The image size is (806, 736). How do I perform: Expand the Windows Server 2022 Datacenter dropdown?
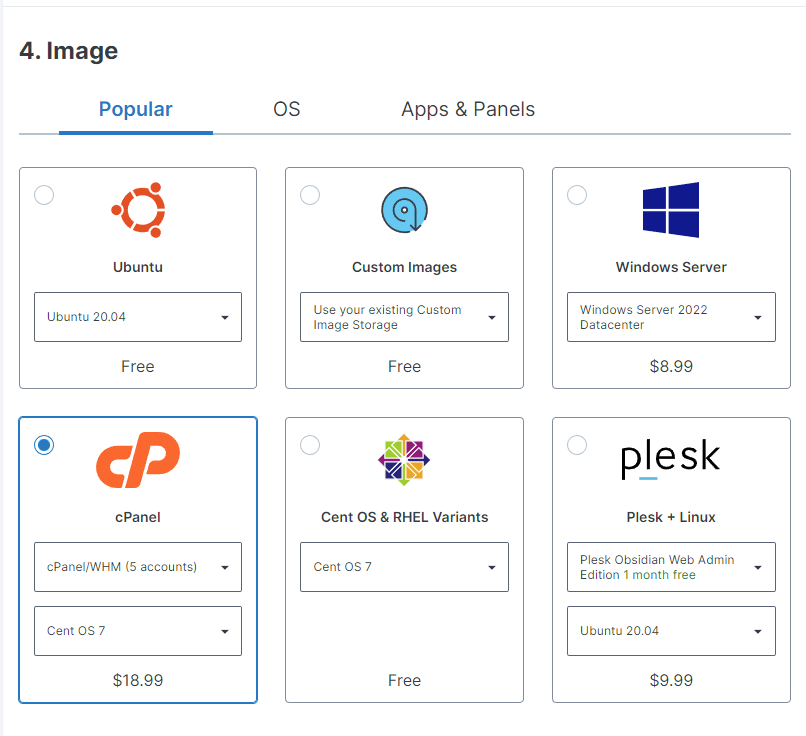click(671, 317)
